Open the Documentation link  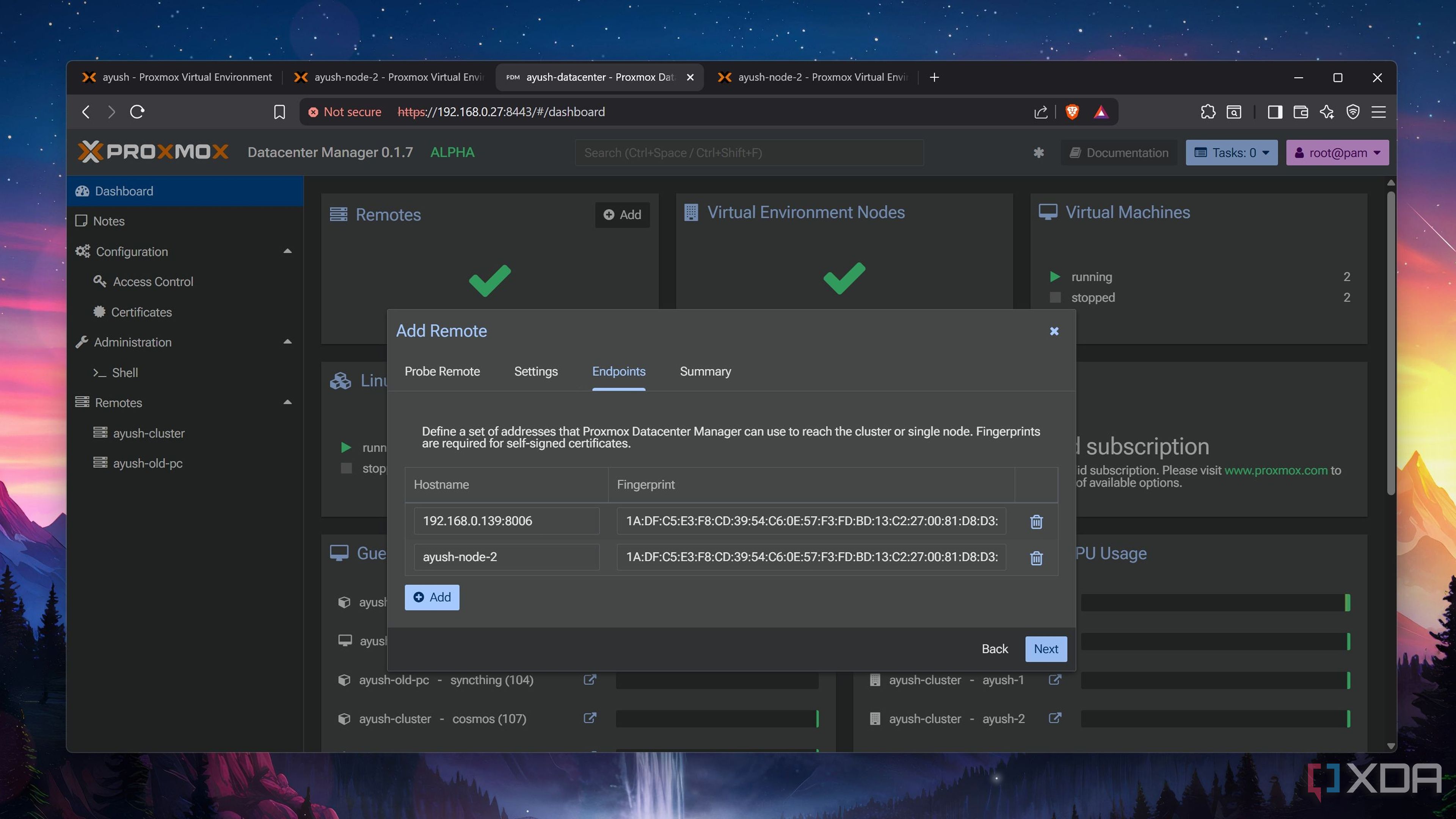coord(1119,152)
